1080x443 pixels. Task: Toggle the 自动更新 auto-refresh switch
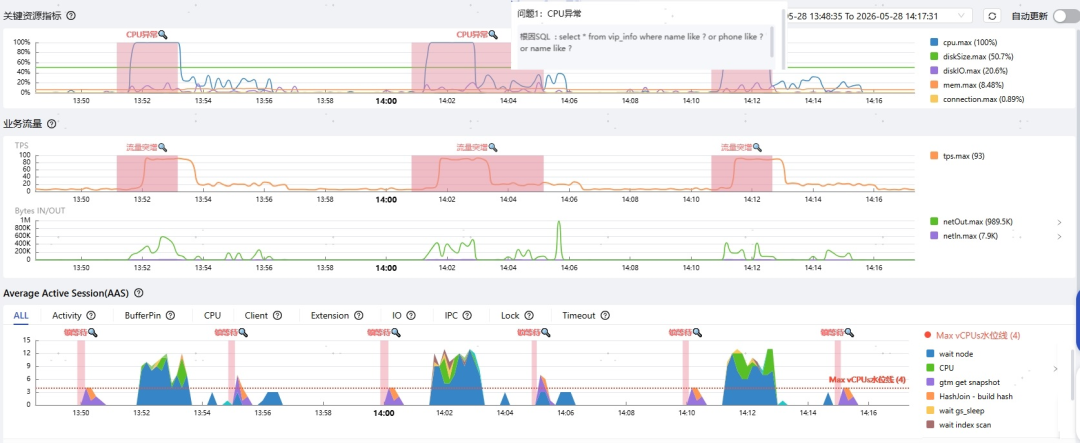pos(1066,16)
